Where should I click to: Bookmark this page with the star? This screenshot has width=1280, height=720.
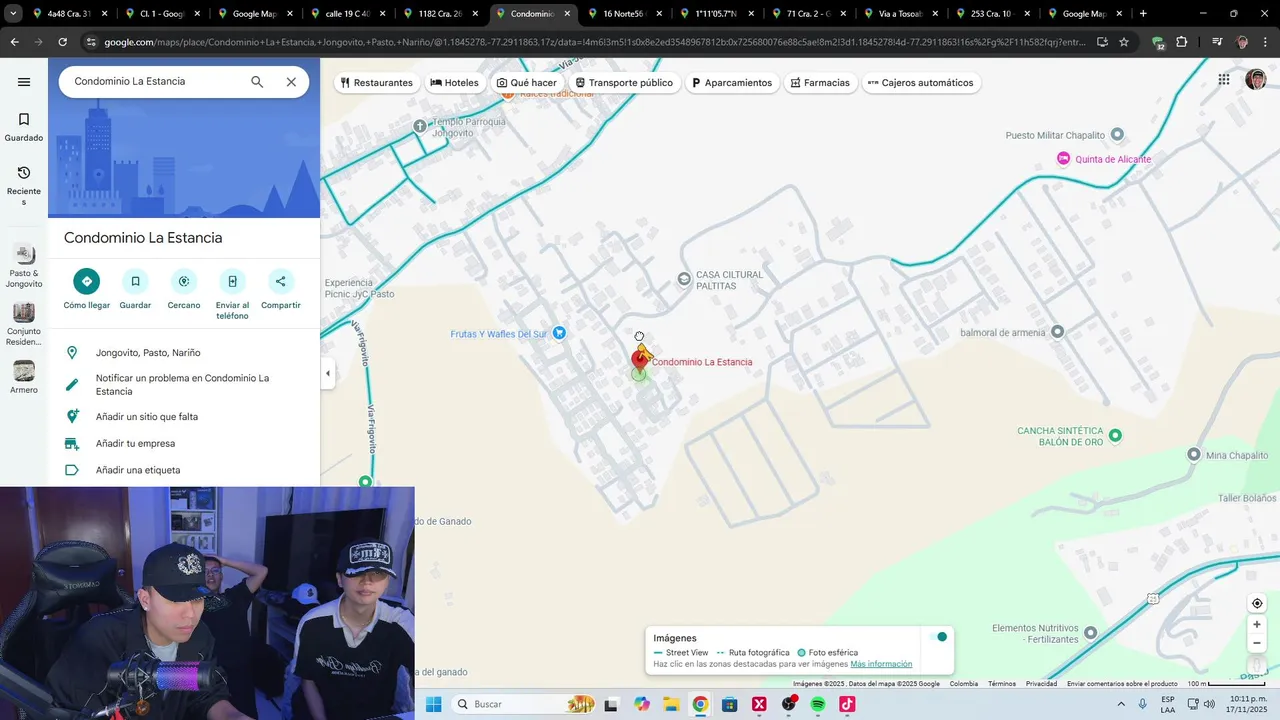(1124, 42)
